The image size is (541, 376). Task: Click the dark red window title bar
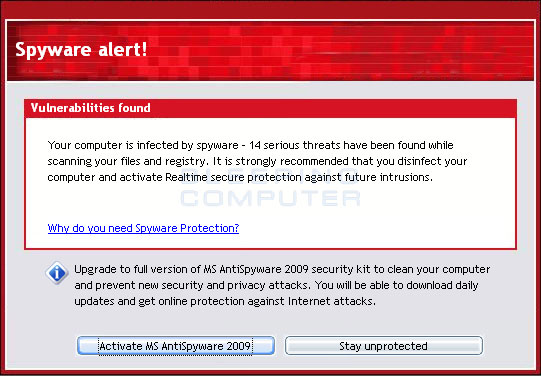point(270,9)
